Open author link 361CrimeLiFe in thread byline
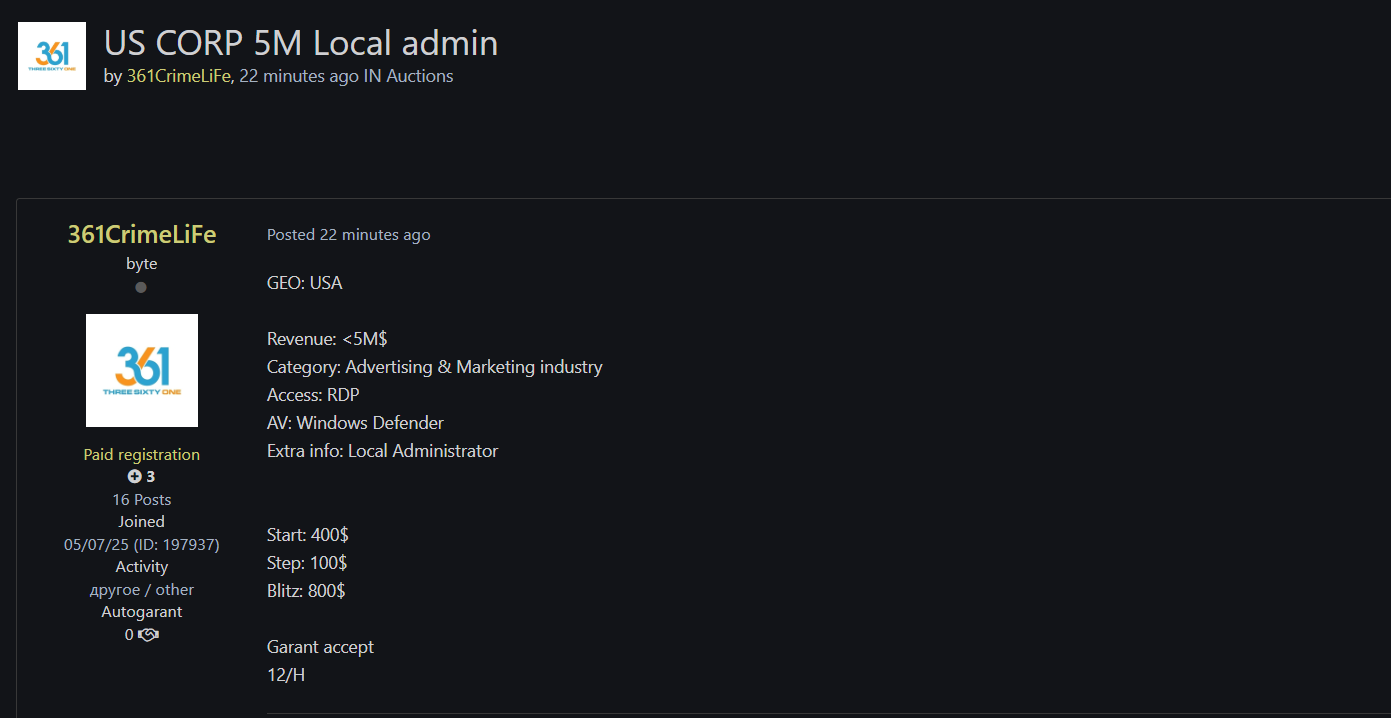Screen dimensions: 1391x718 pos(179,76)
